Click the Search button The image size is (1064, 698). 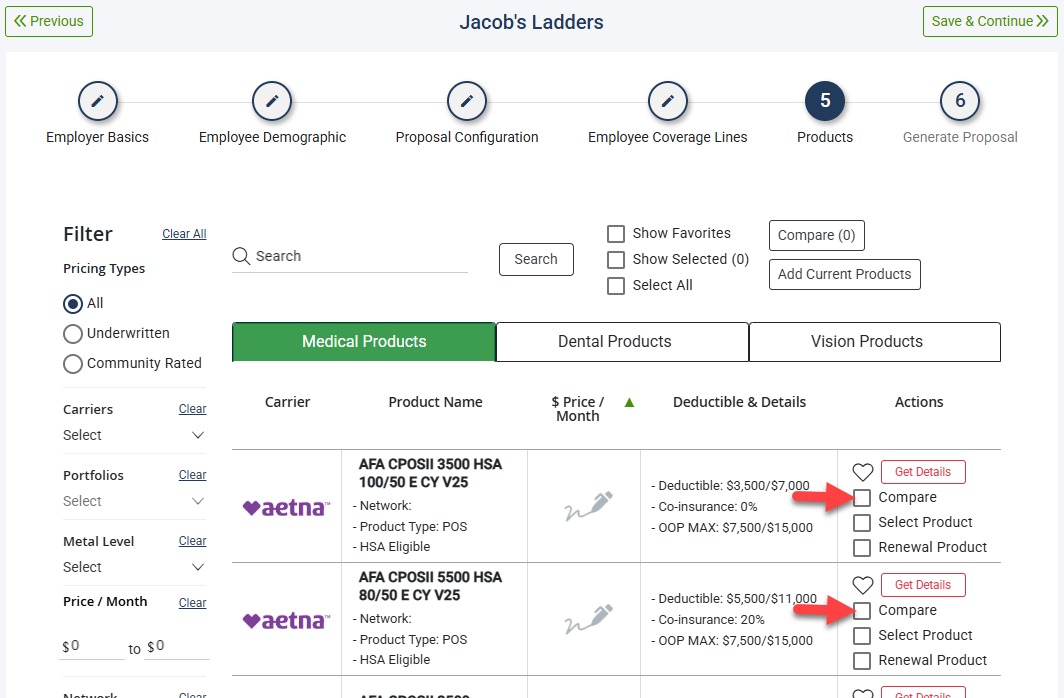click(536, 260)
